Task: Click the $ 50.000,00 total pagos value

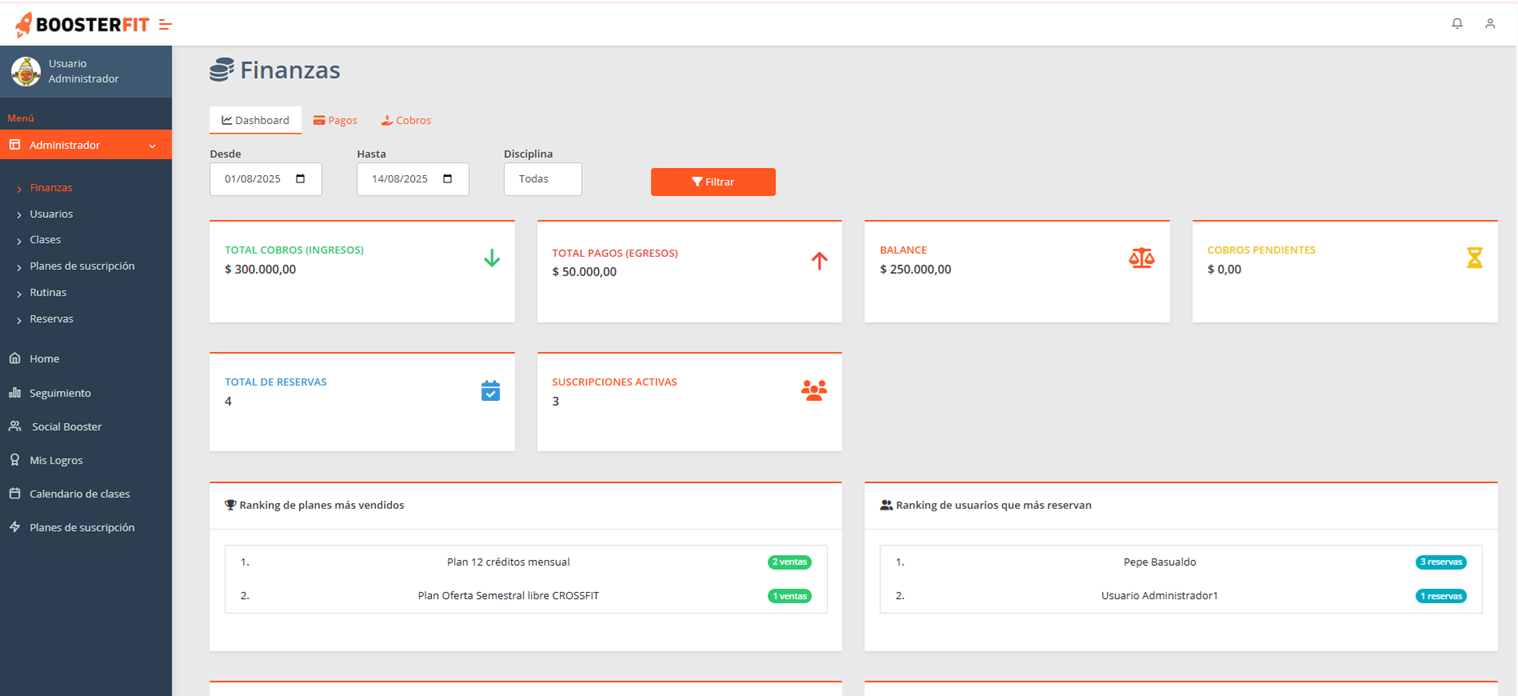Action: (584, 272)
